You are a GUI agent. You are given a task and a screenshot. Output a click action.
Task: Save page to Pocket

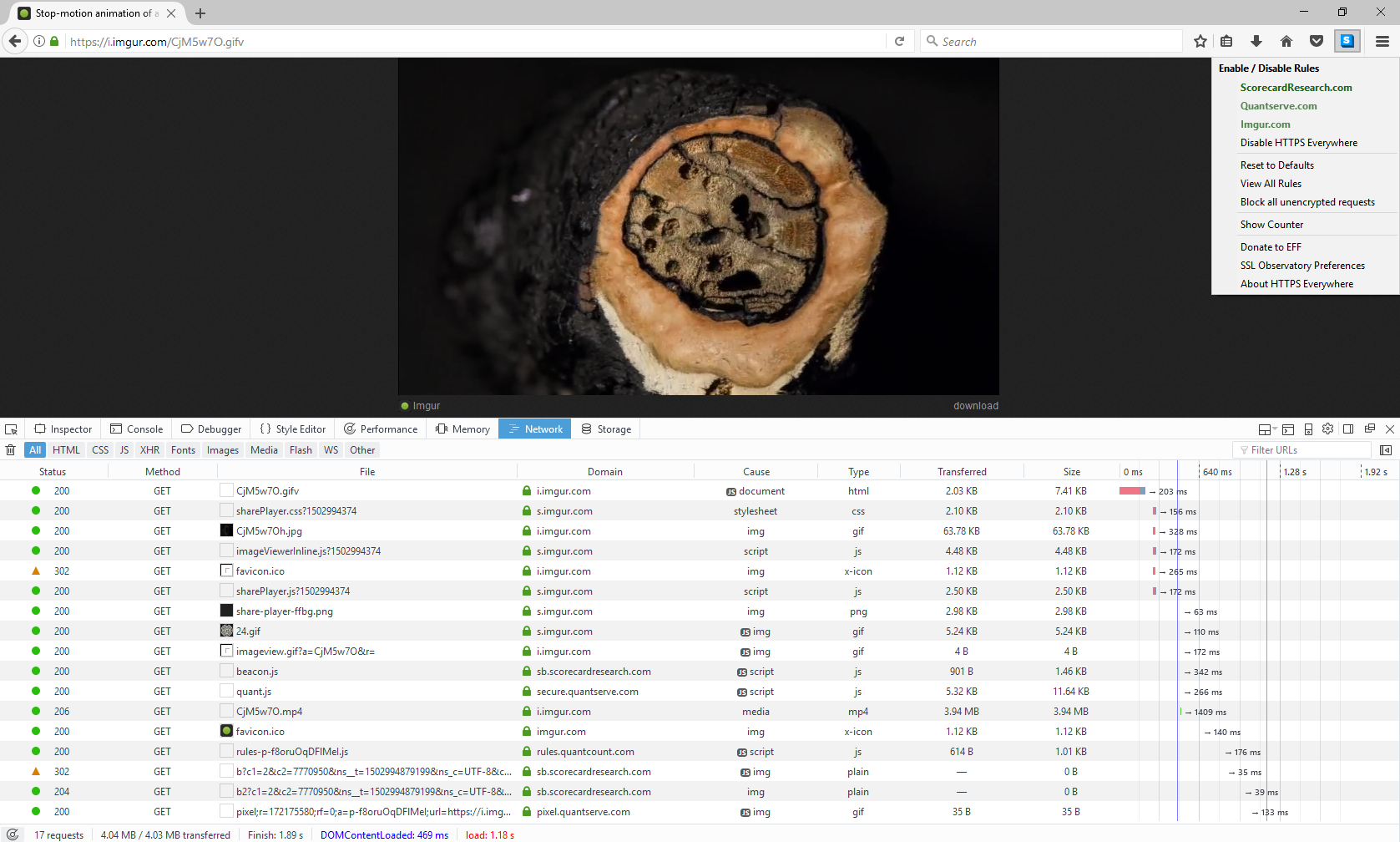click(1316, 41)
